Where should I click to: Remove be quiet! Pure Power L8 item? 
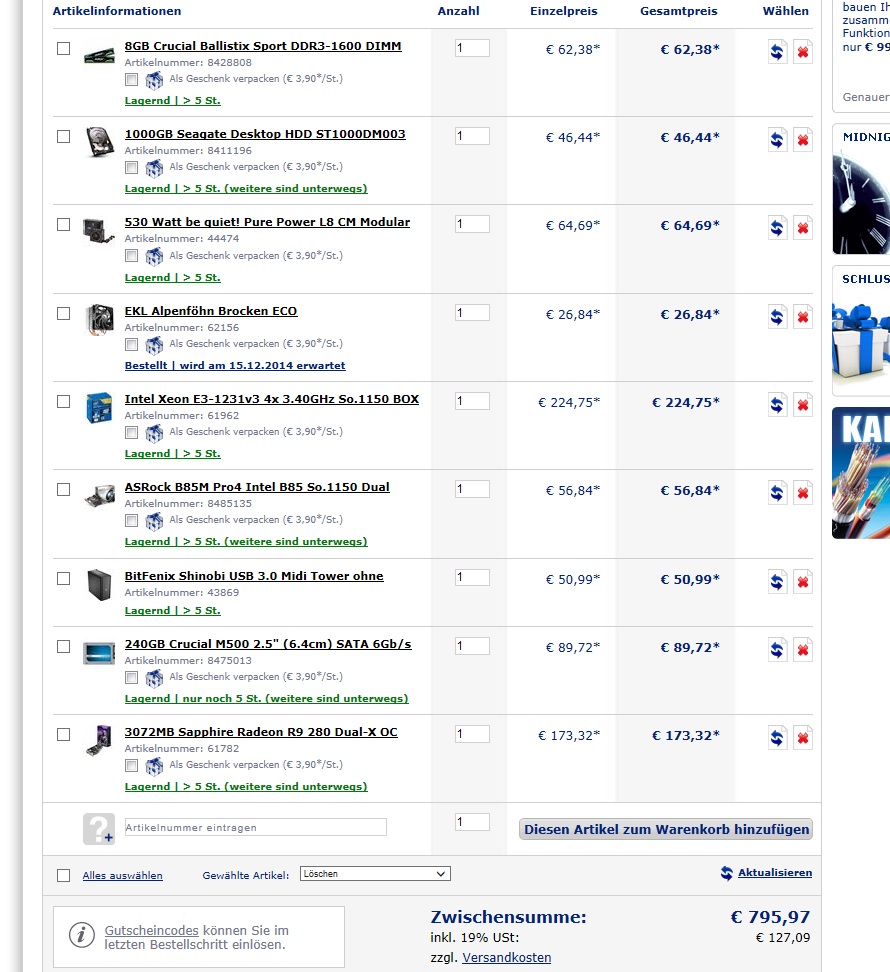pyautogui.click(x=803, y=228)
